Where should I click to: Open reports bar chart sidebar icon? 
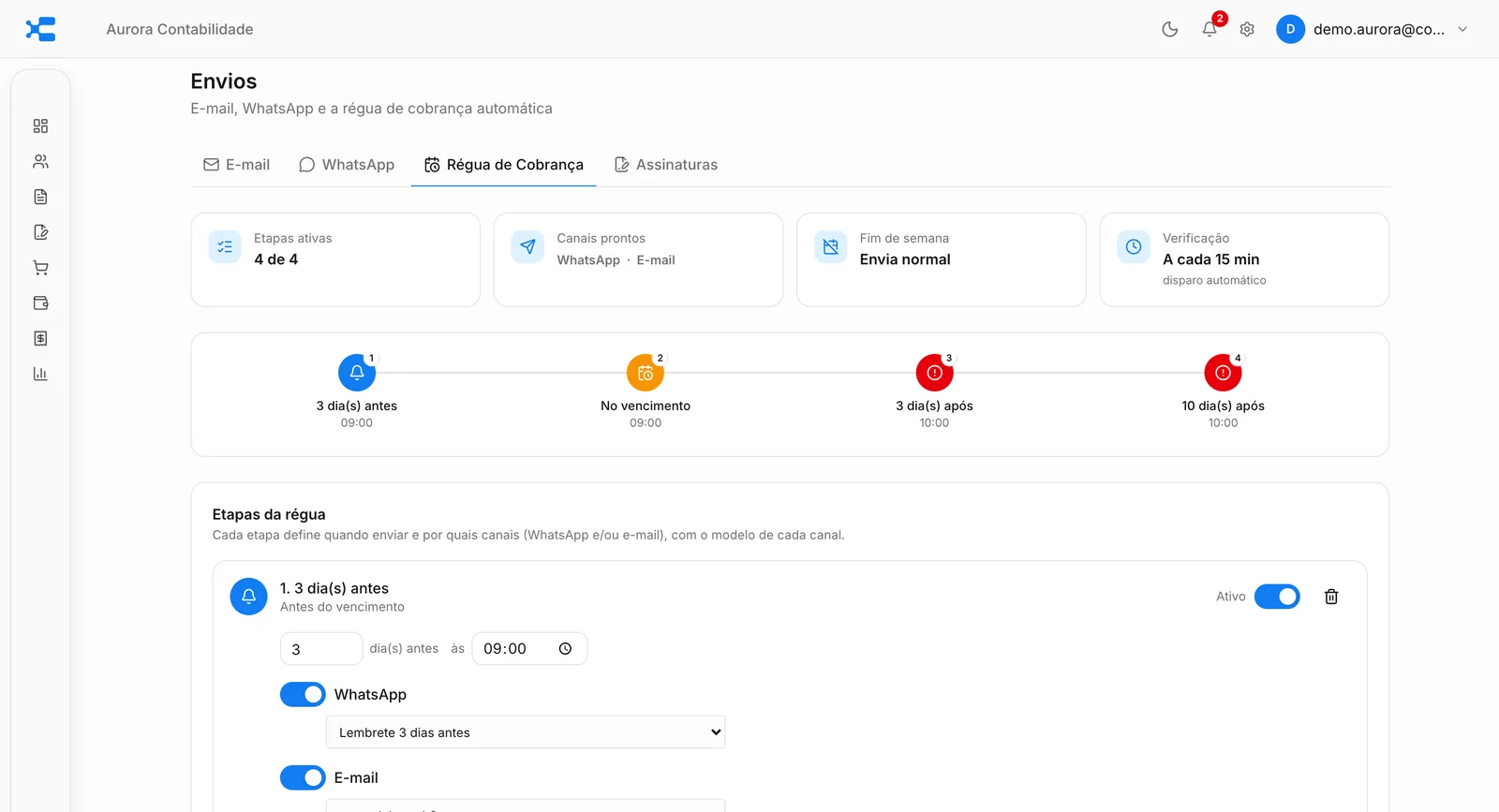coord(40,374)
